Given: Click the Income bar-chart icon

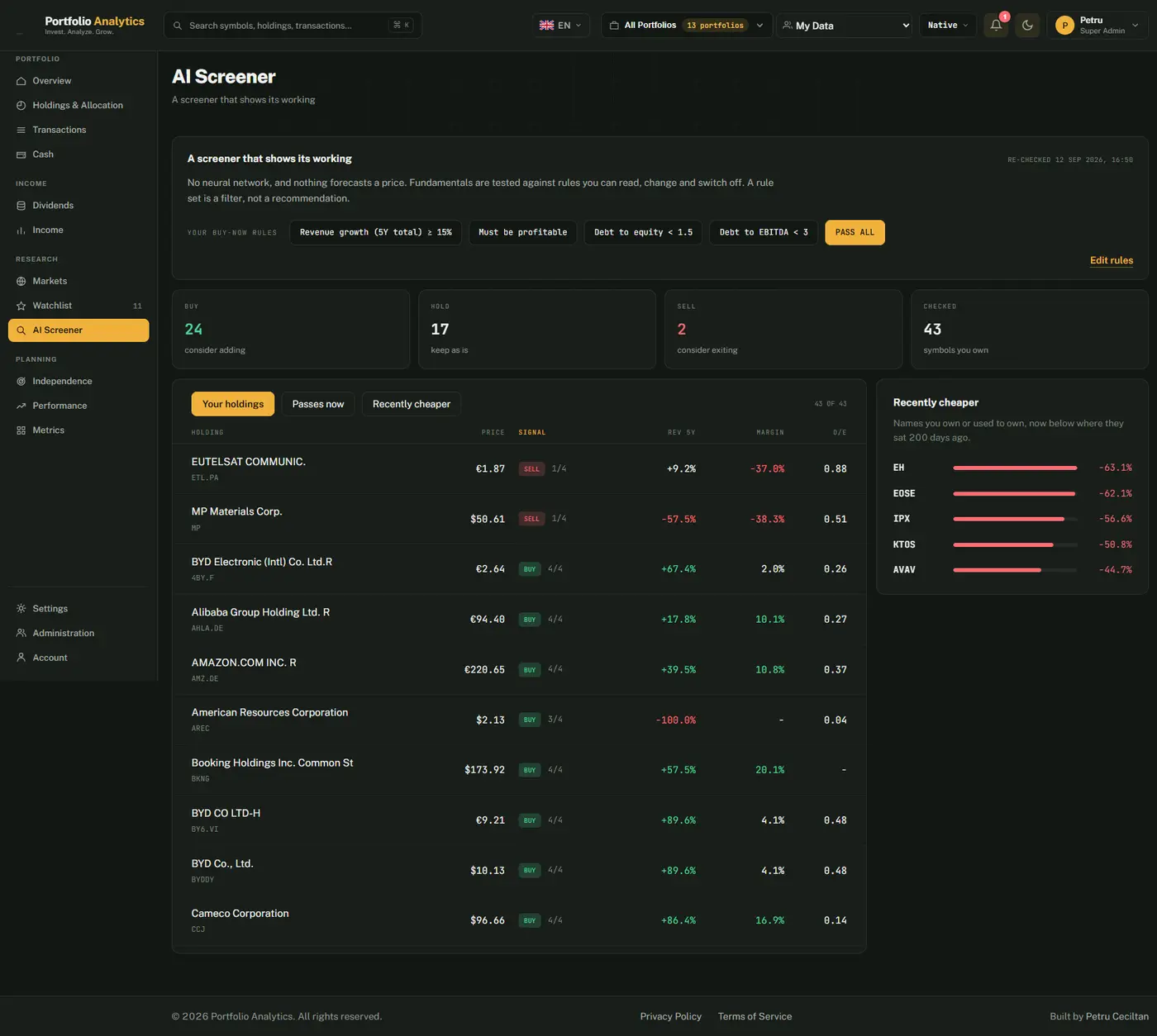Looking at the screenshot, I should pos(21,230).
